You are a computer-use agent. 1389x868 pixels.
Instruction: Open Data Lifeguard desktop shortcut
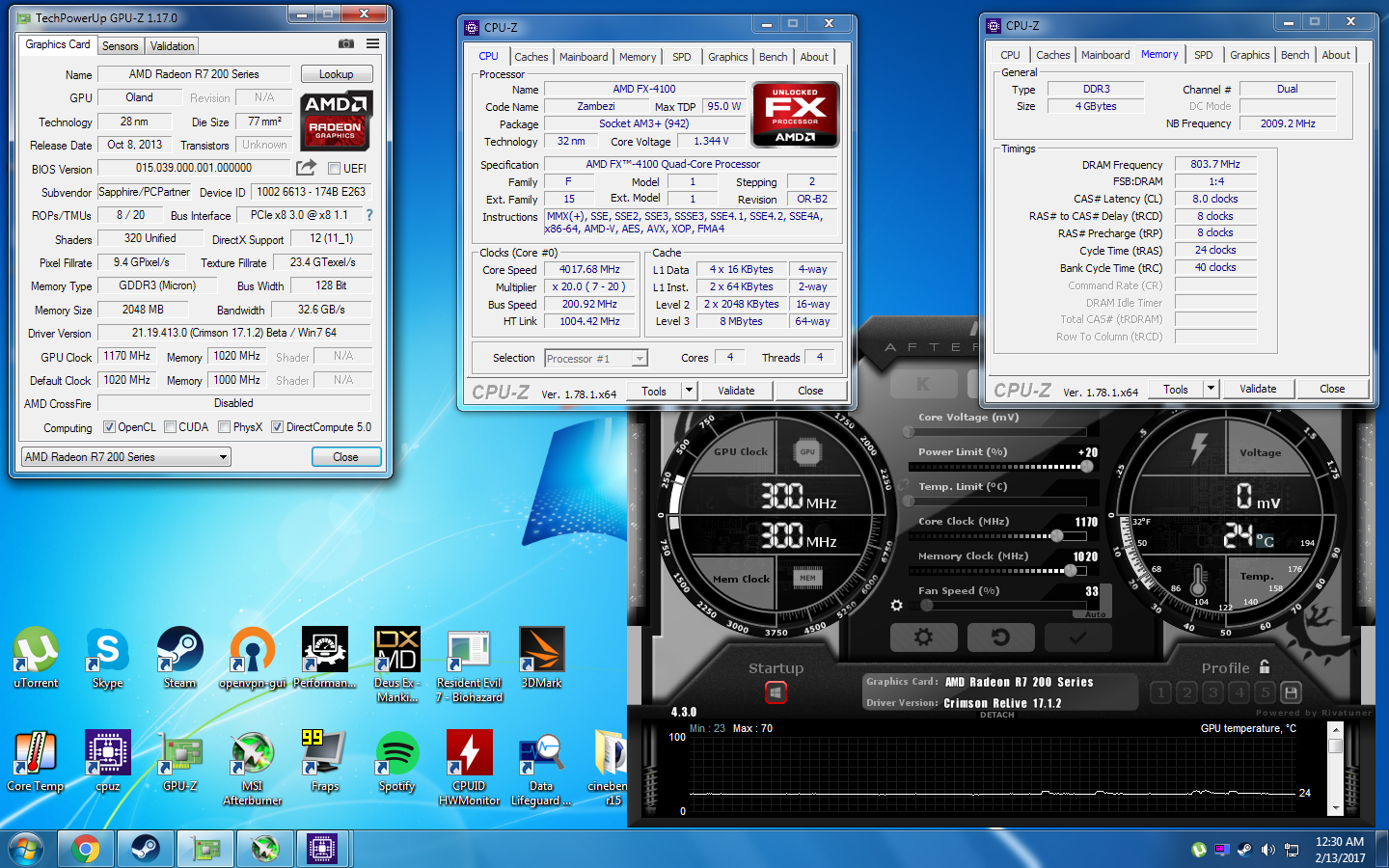coord(541,769)
